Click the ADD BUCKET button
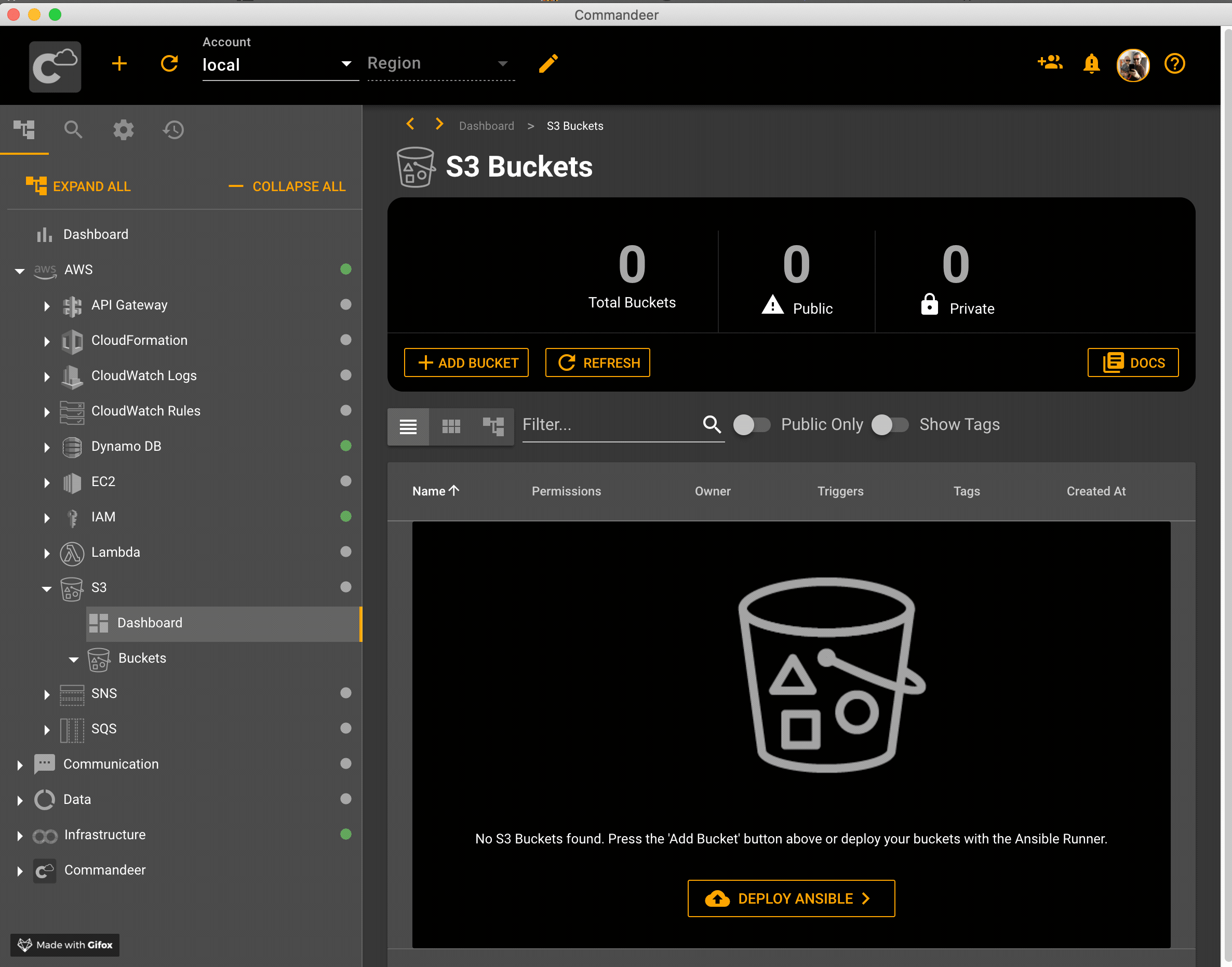This screenshot has width=1232, height=967. tap(466, 362)
